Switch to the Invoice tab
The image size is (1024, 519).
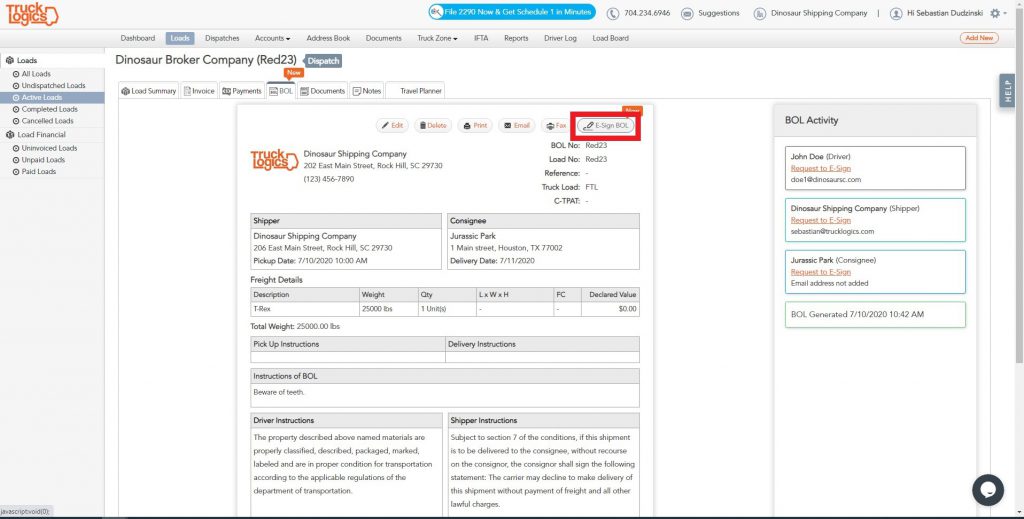(x=199, y=91)
